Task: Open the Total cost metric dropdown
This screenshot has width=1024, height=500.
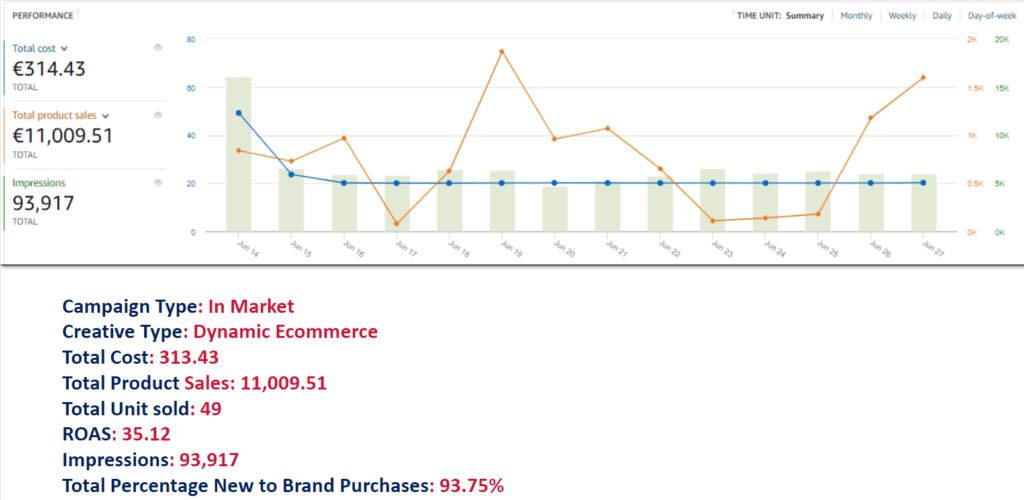Action: (65, 48)
